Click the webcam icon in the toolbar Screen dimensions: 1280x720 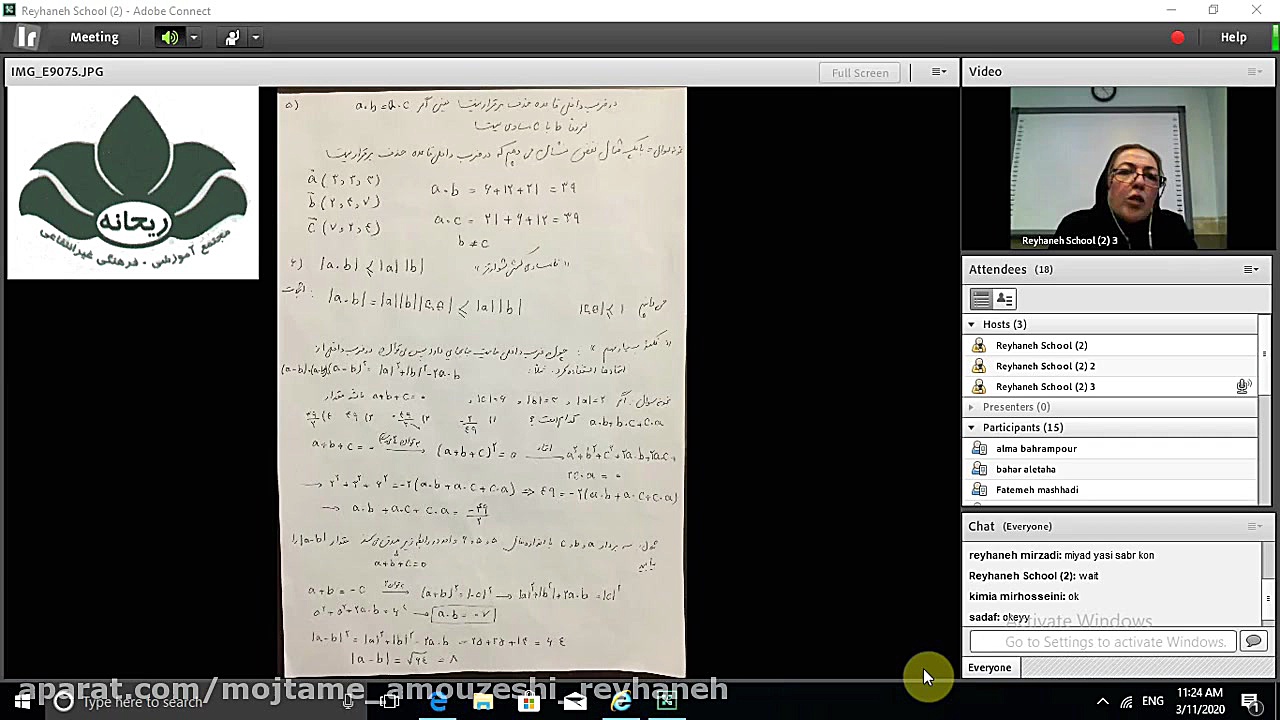[x=231, y=37]
